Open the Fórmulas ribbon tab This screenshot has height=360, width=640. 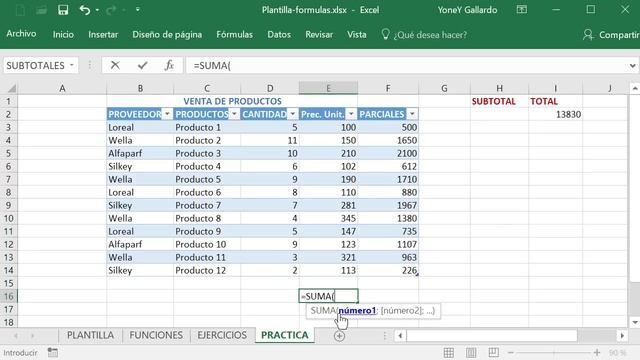click(234, 35)
